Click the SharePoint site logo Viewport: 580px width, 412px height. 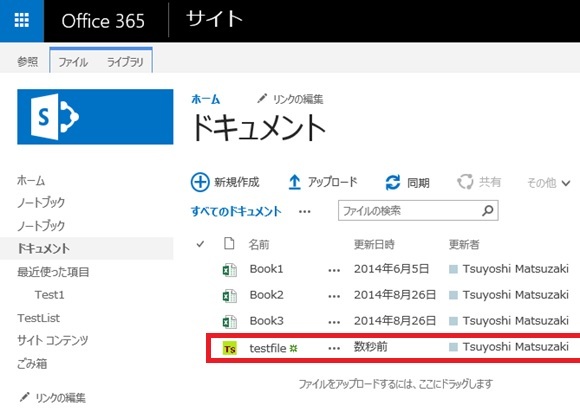pos(95,116)
